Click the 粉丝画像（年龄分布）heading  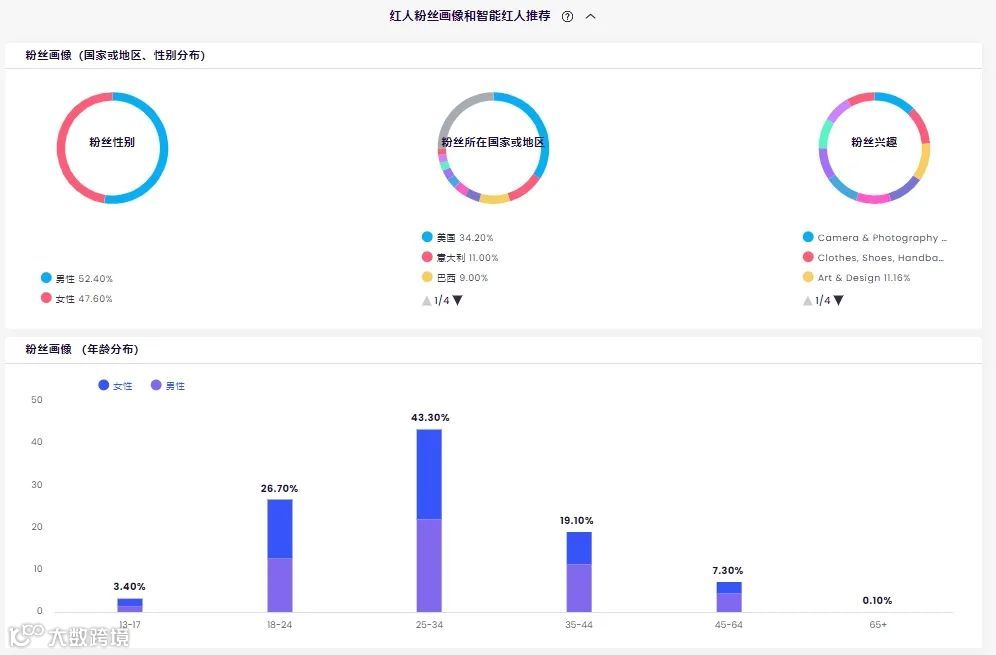(82, 349)
